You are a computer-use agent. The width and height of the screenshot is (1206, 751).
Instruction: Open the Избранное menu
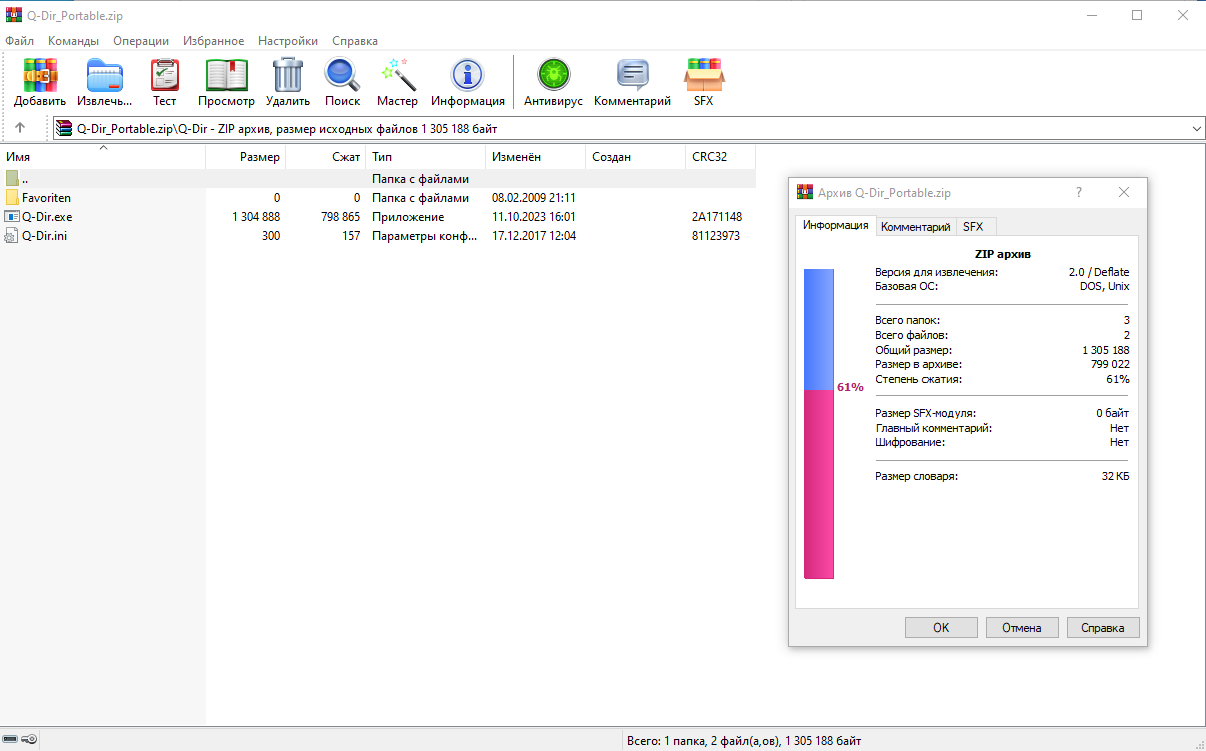214,41
